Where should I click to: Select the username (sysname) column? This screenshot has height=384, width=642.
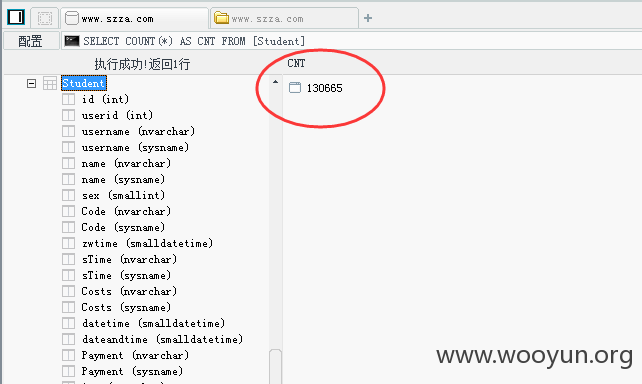[x=135, y=147]
